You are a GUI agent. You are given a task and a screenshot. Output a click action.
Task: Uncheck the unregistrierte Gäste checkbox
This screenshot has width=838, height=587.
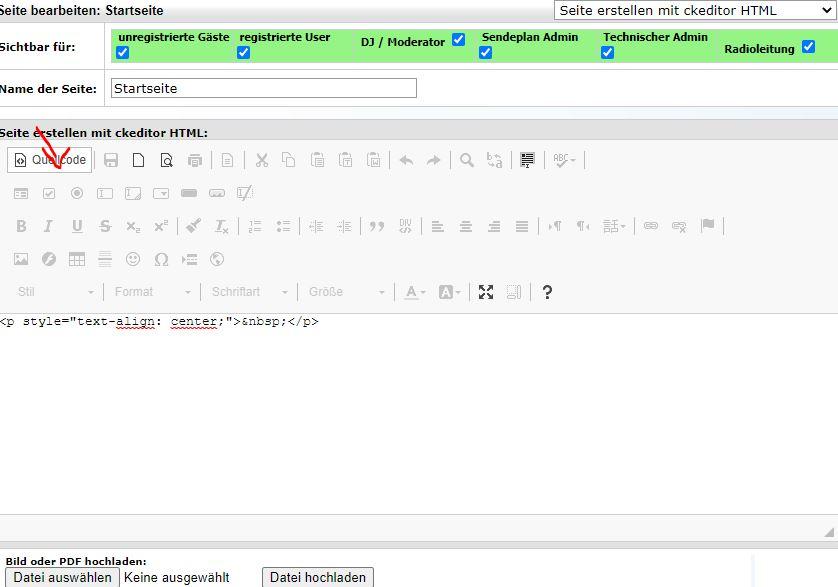[123, 53]
